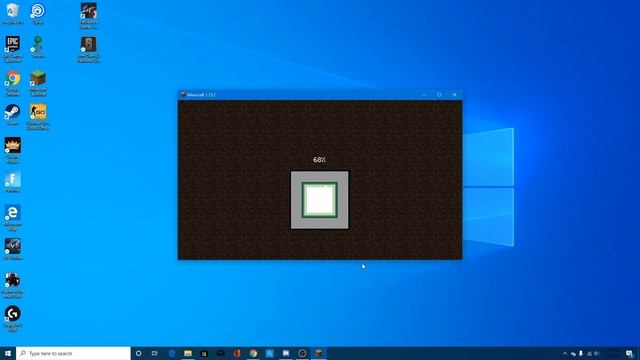Open the Office taskbar icon
The height and width of the screenshot is (360, 640).
pos(237,353)
